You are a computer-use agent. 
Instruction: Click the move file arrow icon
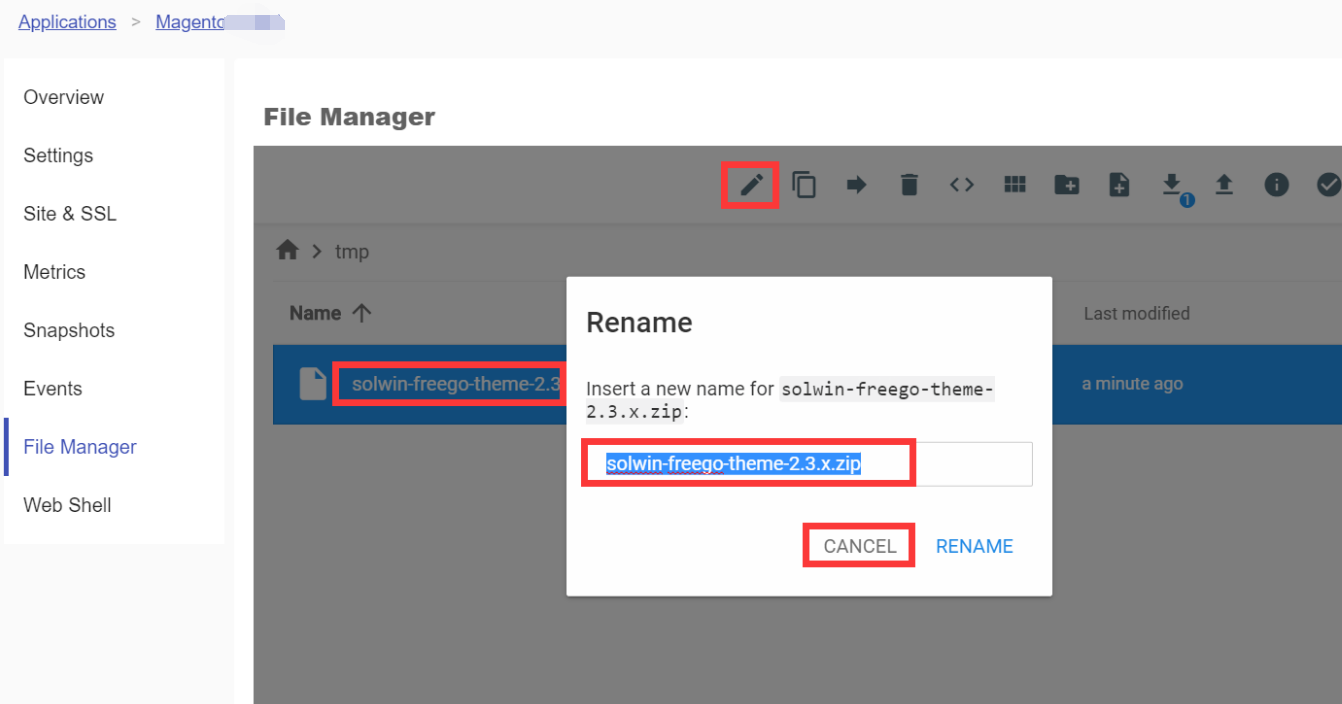856,185
